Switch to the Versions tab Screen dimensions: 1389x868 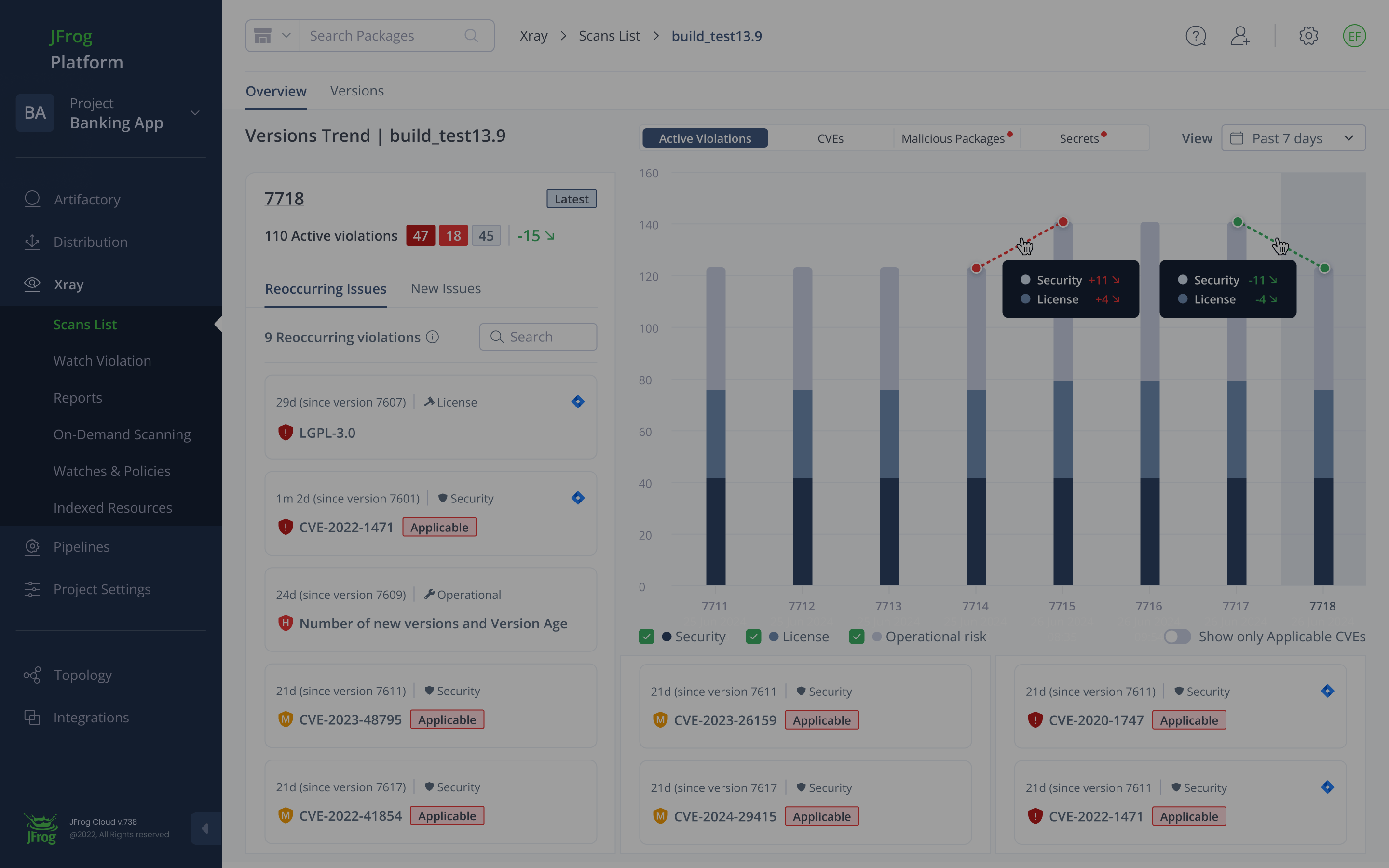pyautogui.click(x=357, y=91)
